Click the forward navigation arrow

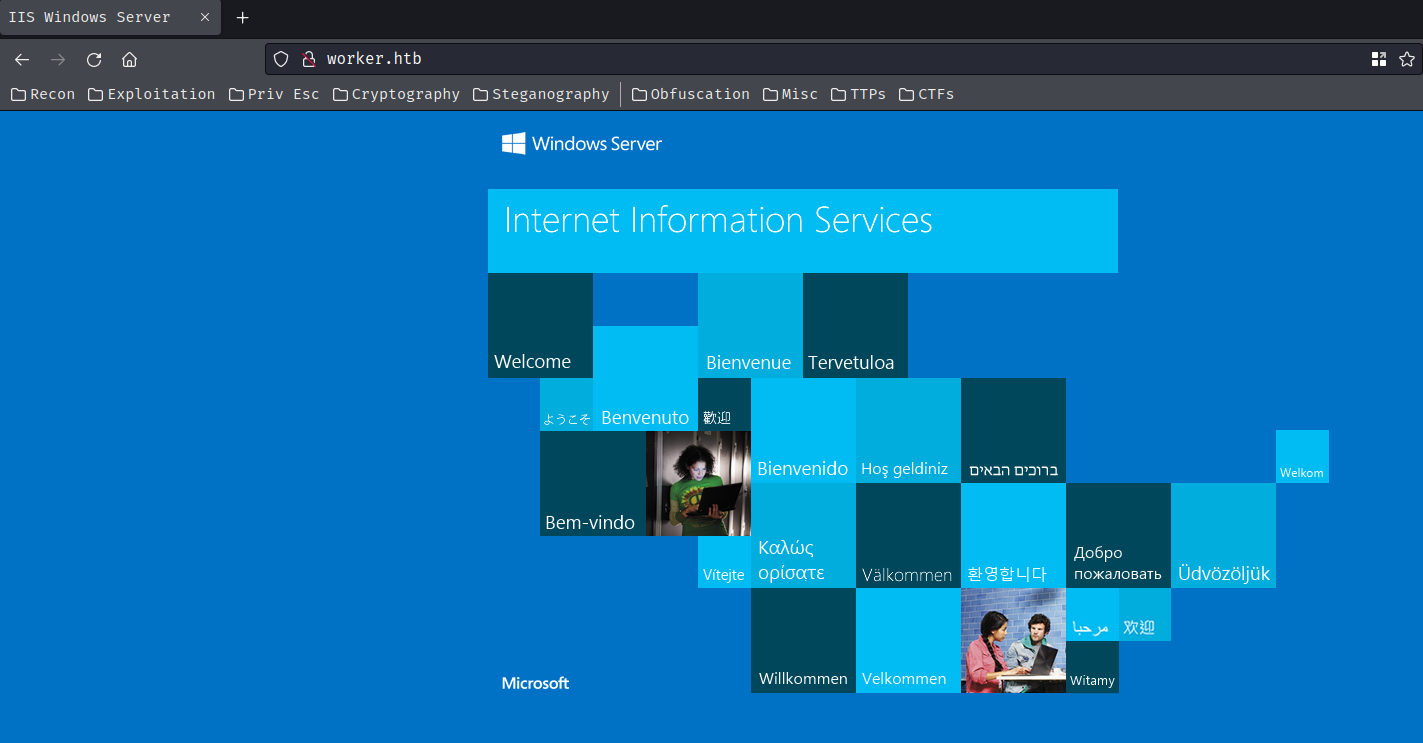58,59
